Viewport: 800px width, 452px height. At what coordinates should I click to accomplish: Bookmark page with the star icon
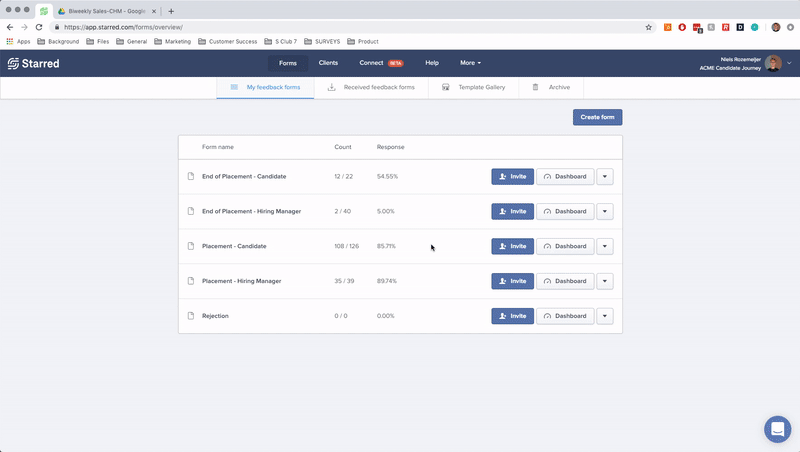(648, 27)
